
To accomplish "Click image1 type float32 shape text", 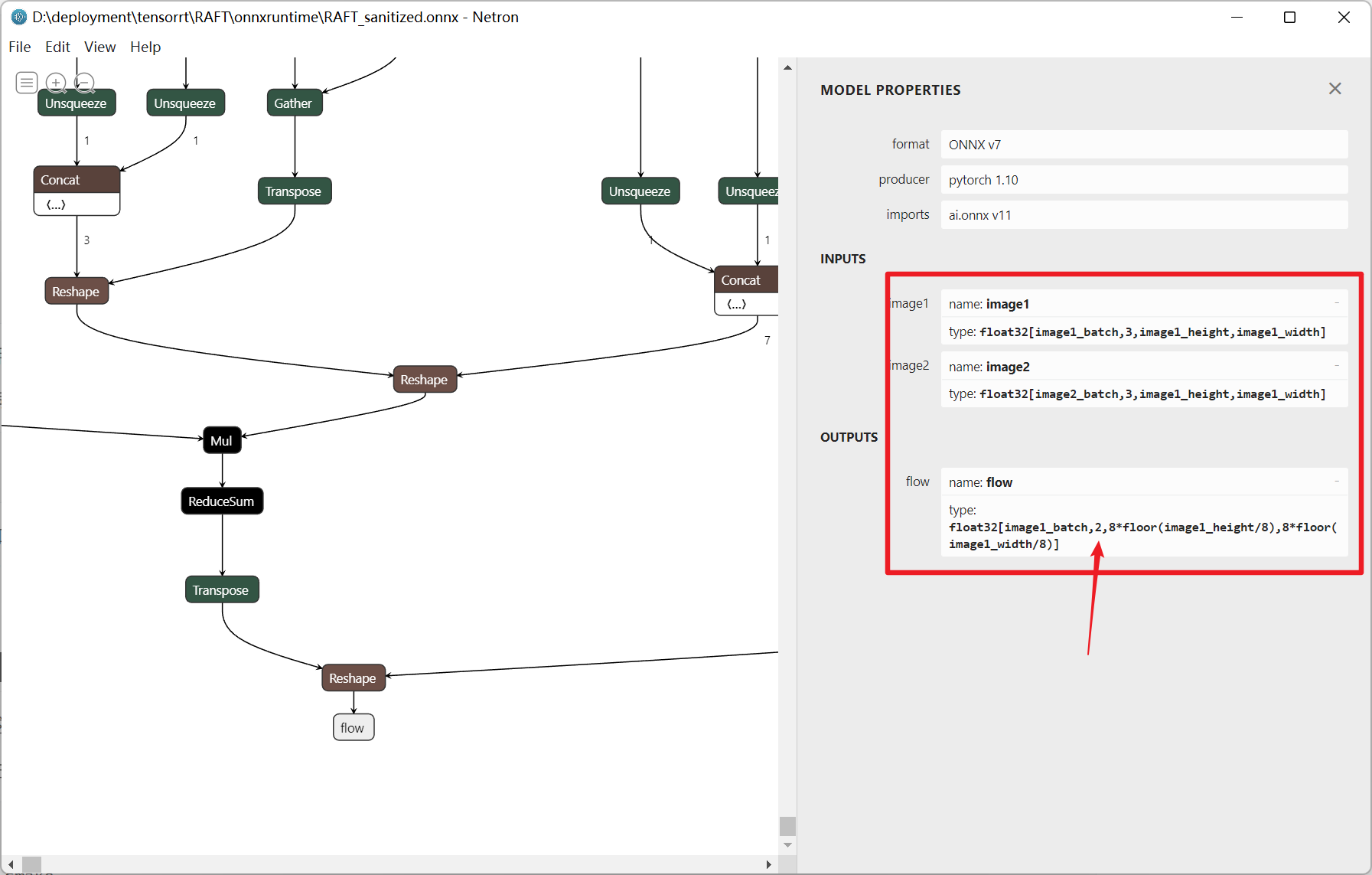I will tap(1152, 331).
